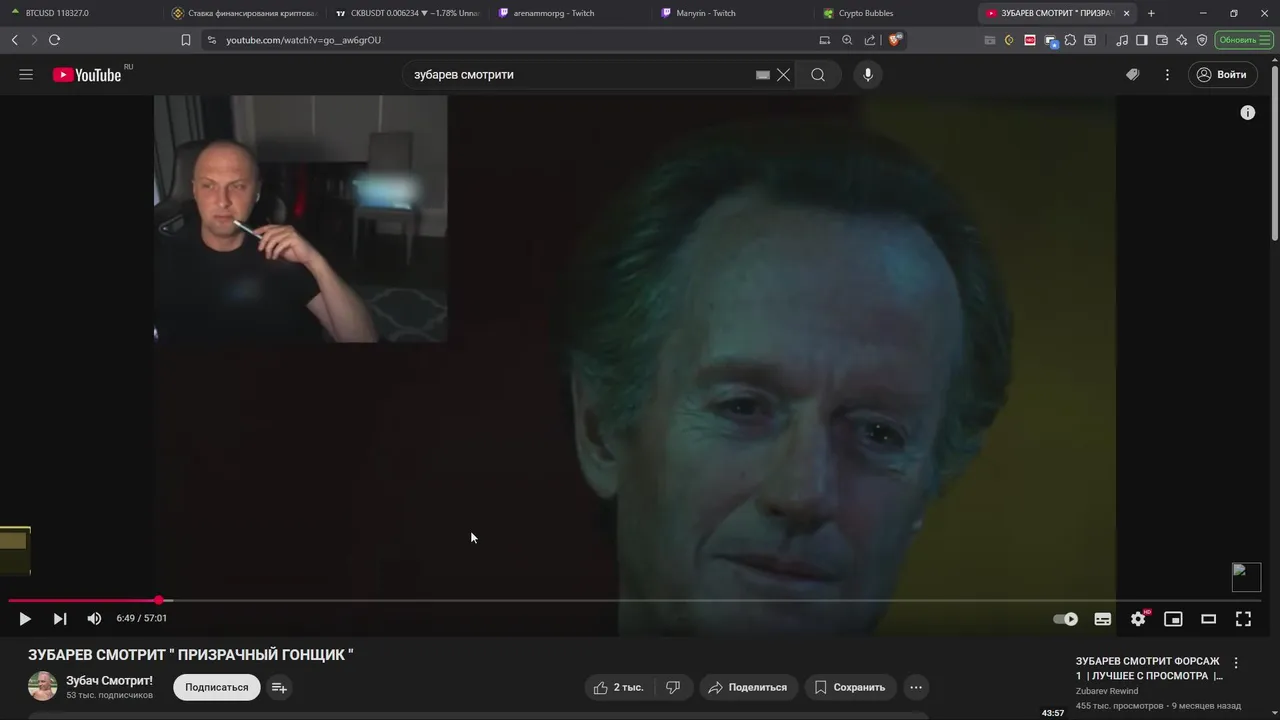Click the Обновить update button
The image size is (1280, 720).
[x=1243, y=40]
